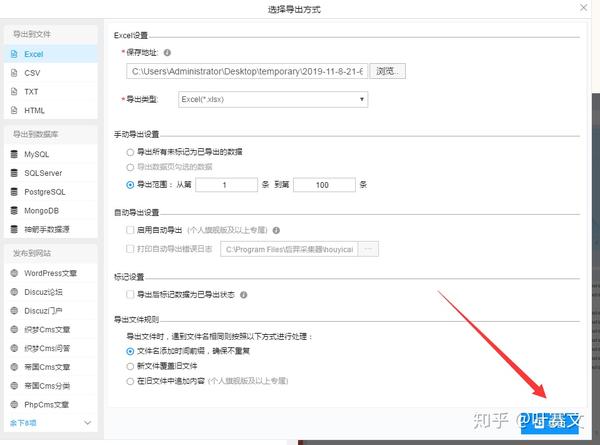Click the 保存地址 file path field

(x=247, y=71)
